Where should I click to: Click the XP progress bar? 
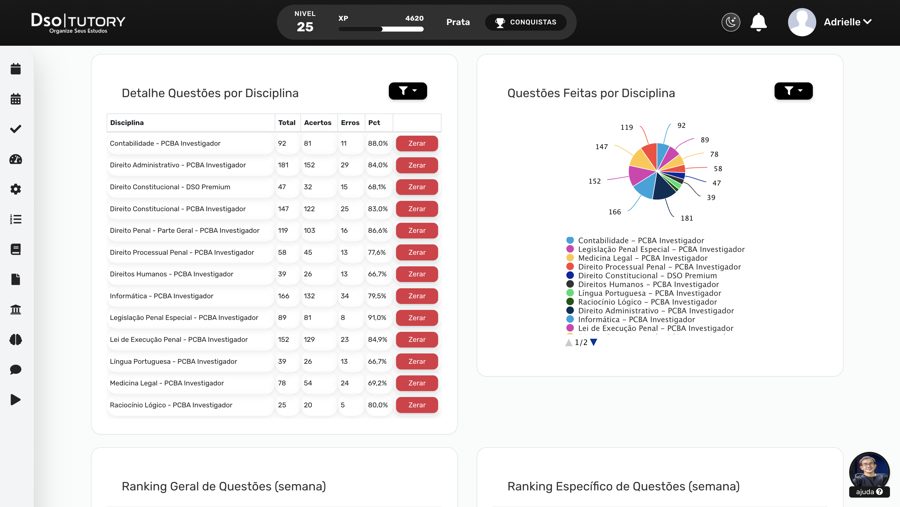point(381,29)
